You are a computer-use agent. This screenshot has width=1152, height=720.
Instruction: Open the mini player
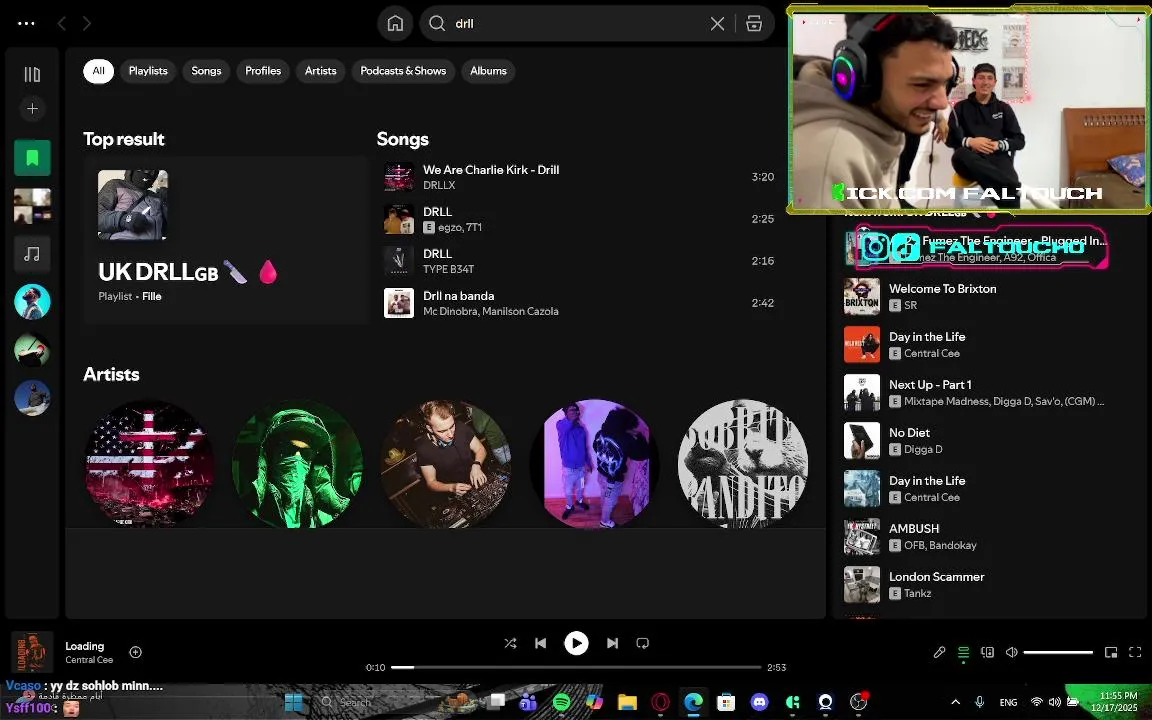pyautogui.click(x=1111, y=652)
